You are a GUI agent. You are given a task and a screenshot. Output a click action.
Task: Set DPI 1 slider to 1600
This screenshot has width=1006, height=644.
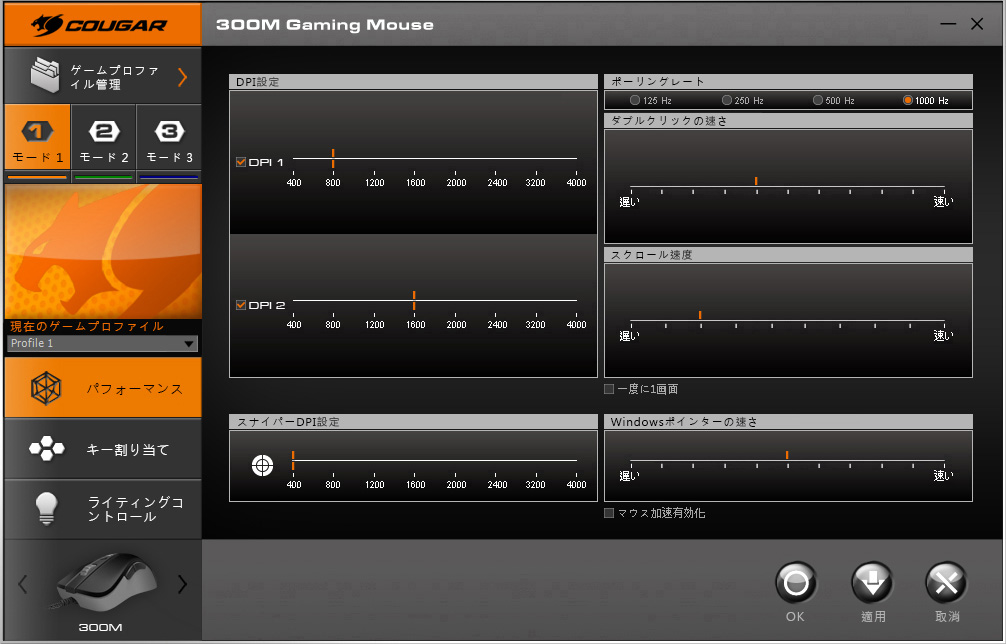click(x=414, y=158)
